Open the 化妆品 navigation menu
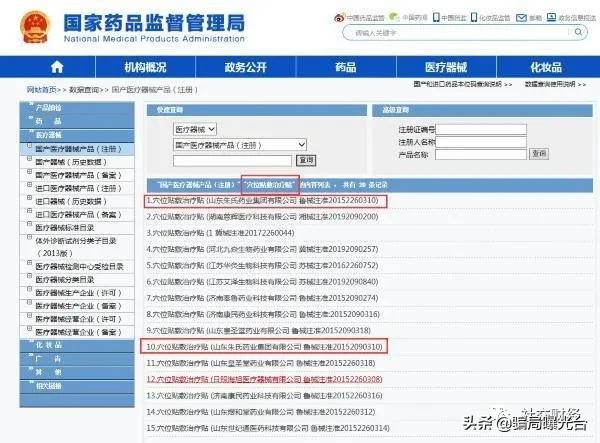Viewport: 600px width, 443px height. point(546,67)
